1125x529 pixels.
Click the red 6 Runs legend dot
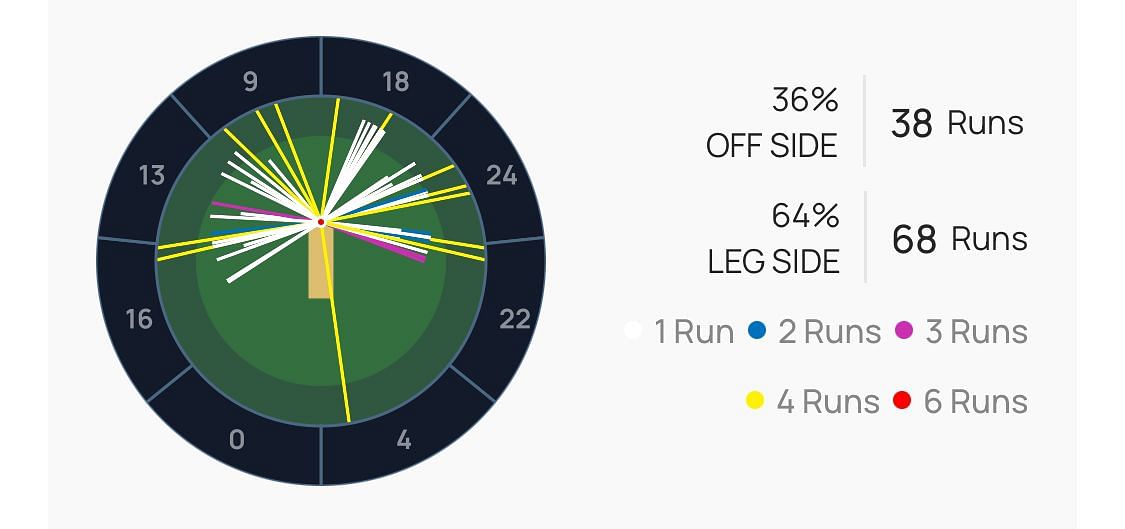[x=902, y=401]
